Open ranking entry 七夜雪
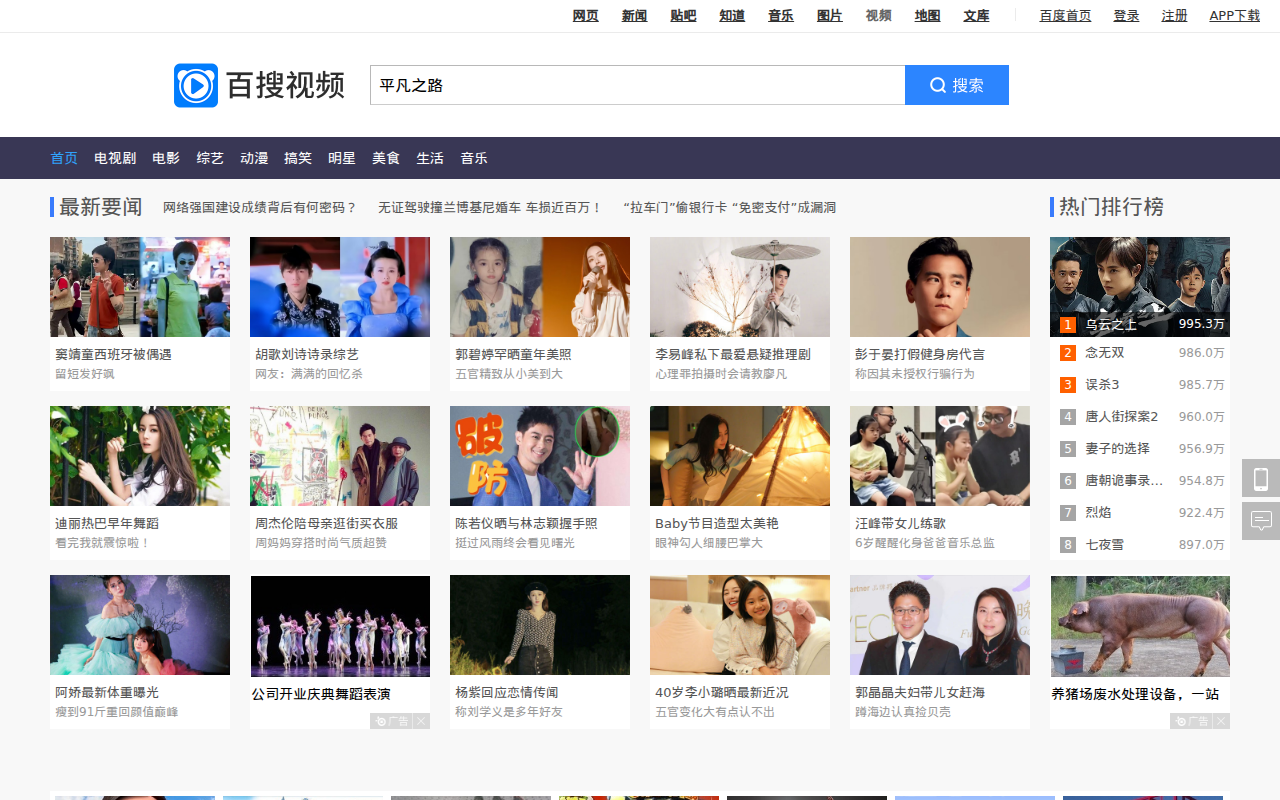Screen dimensions: 1280x800 click(x=1105, y=545)
